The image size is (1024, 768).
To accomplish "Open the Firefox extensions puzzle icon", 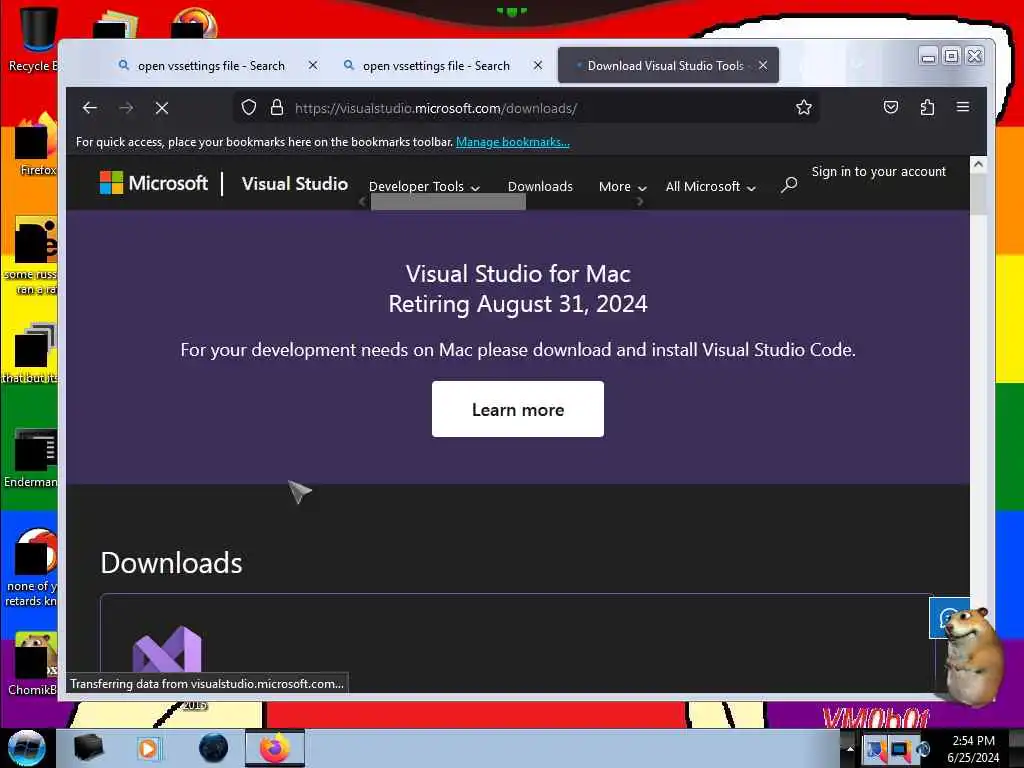I will click(x=927, y=107).
